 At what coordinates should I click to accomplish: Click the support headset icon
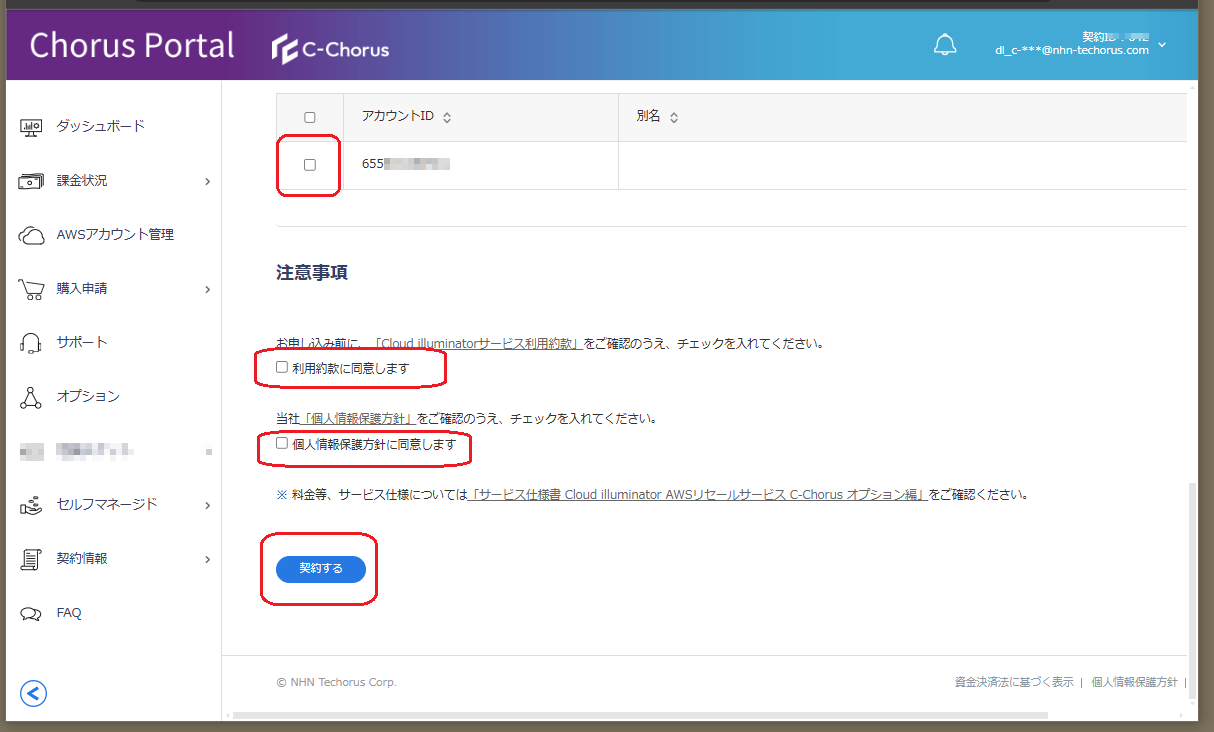click(x=31, y=343)
